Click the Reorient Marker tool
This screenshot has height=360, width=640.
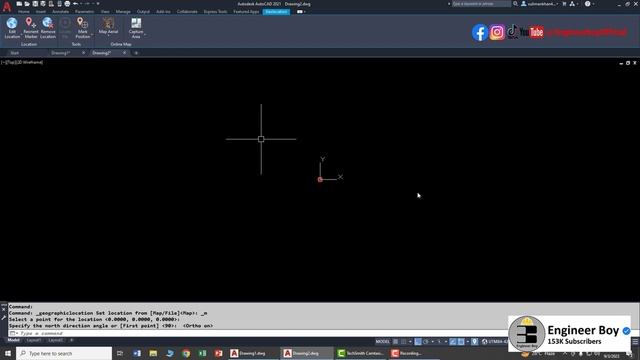[x=31, y=28]
